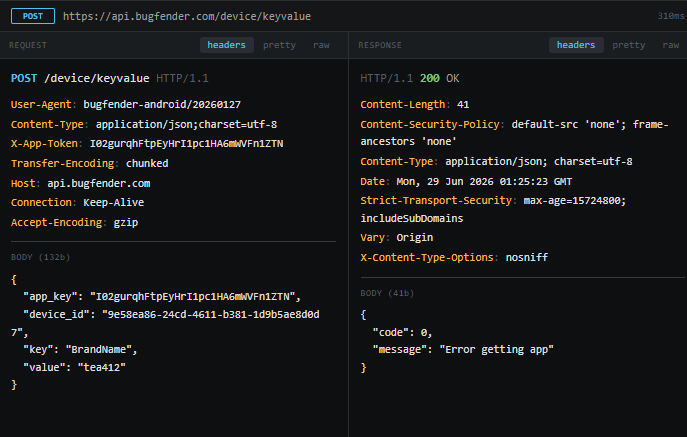Image resolution: width=687 pixels, height=437 pixels.
Task: Select the X-Content-Type-Options value nosniff
Action: click(x=527, y=257)
